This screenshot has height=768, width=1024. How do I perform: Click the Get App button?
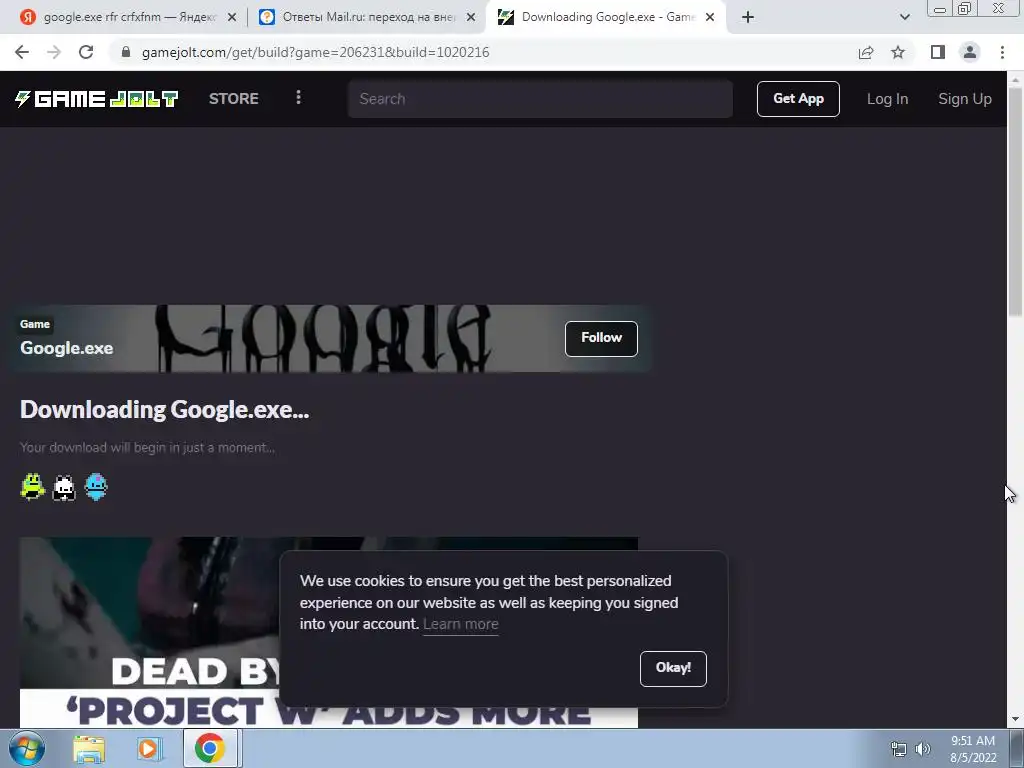click(798, 99)
